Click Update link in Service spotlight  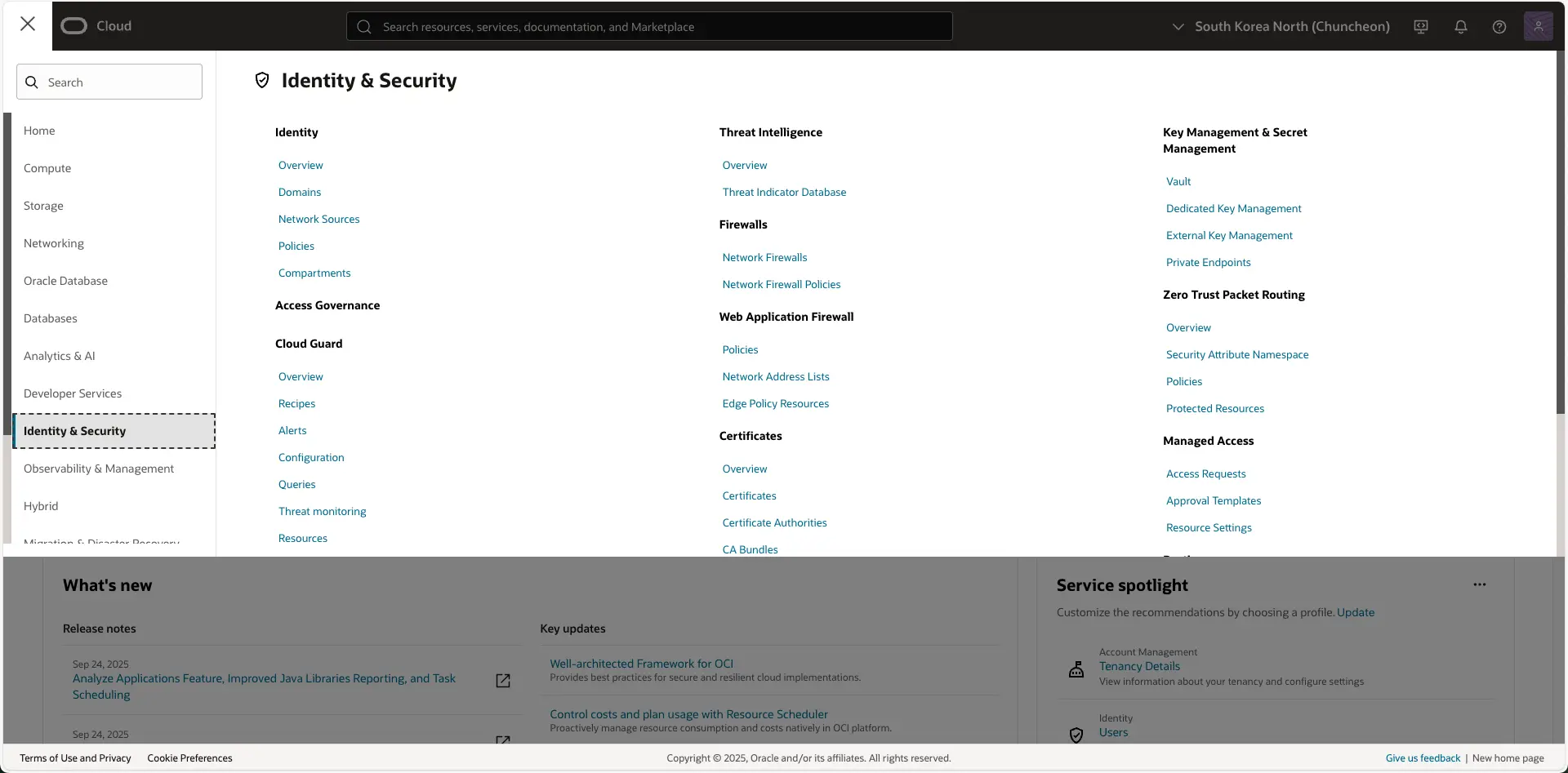click(x=1356, y=612)
